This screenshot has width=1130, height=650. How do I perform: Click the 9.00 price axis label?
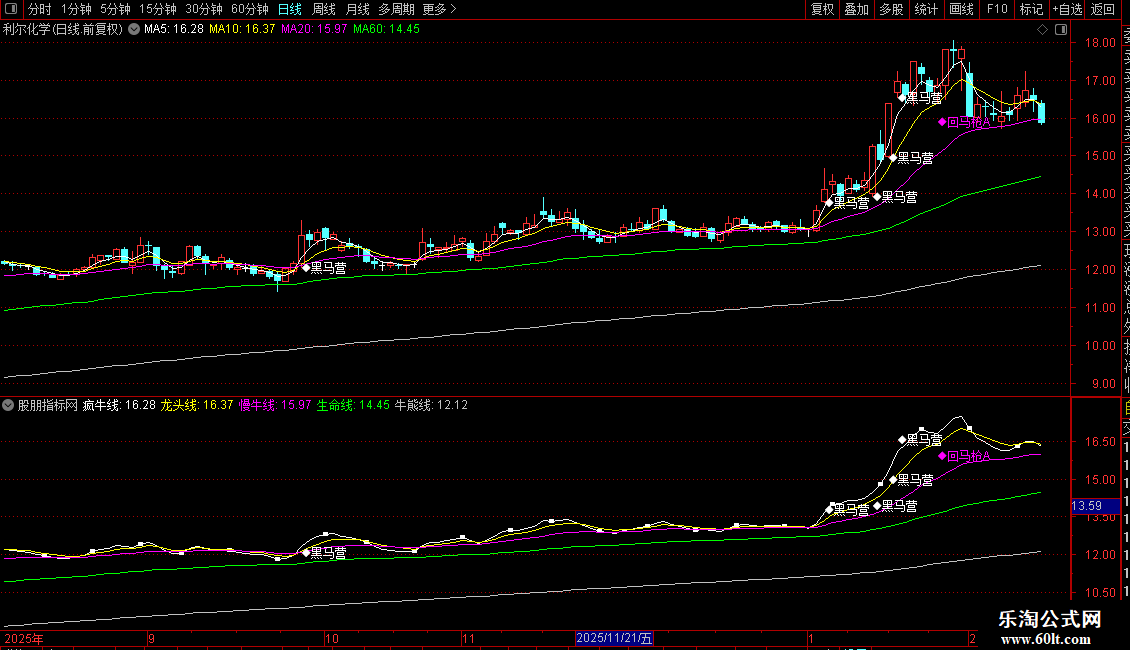(x=1104, y=384)
